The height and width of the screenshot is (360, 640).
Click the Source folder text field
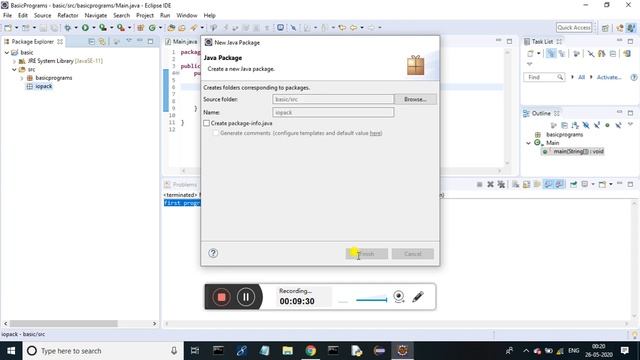pos(333,99)
